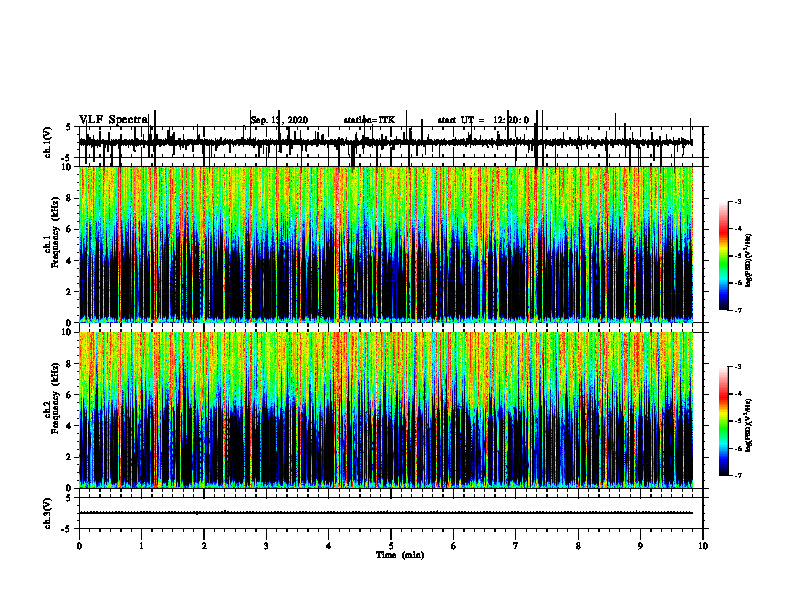This screenshot has height=612, width=792.
Task: Click the time axis tick label '0'
Action: 79,546
